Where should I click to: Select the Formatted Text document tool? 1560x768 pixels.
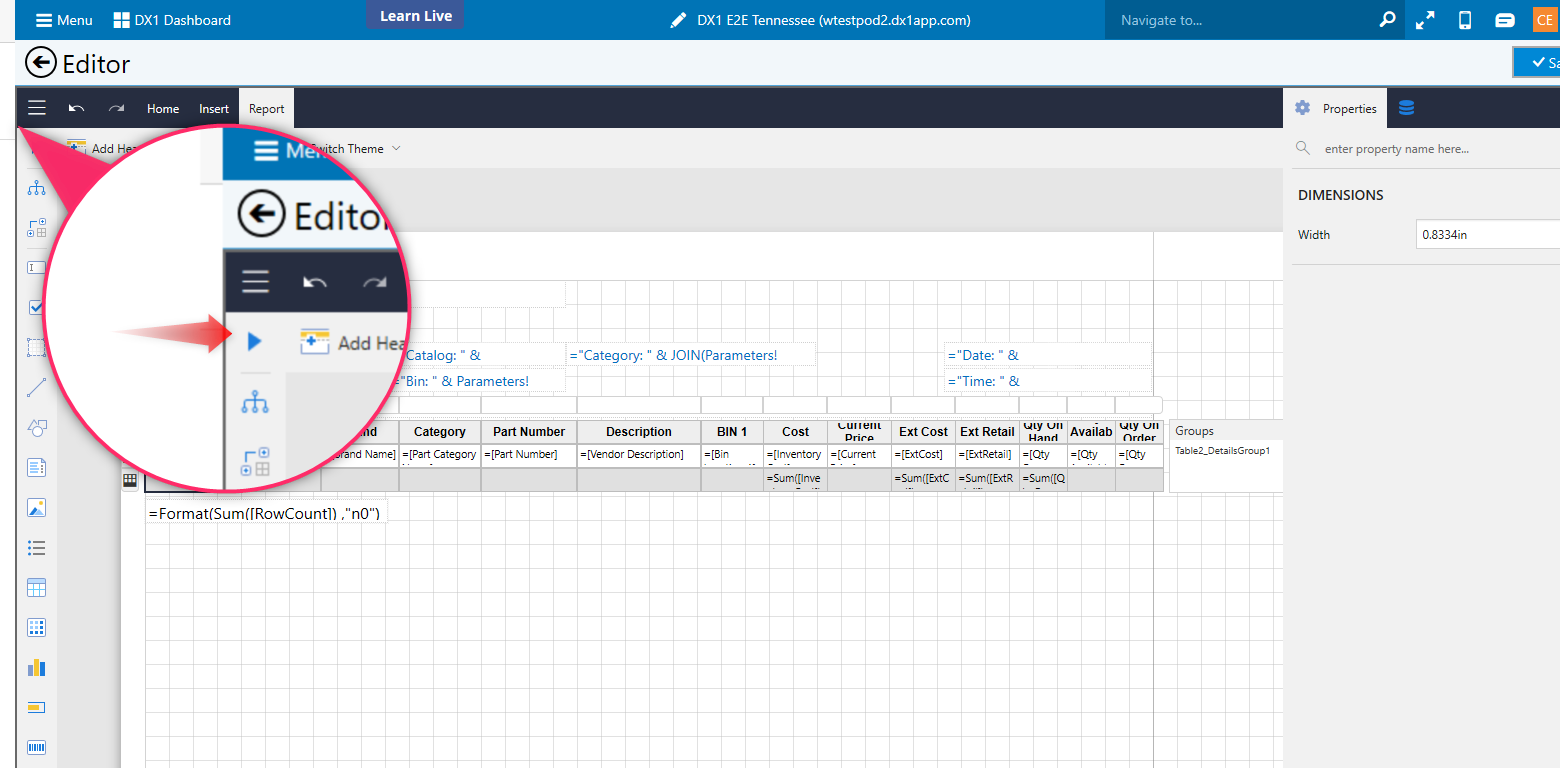(x=37, y=468)
